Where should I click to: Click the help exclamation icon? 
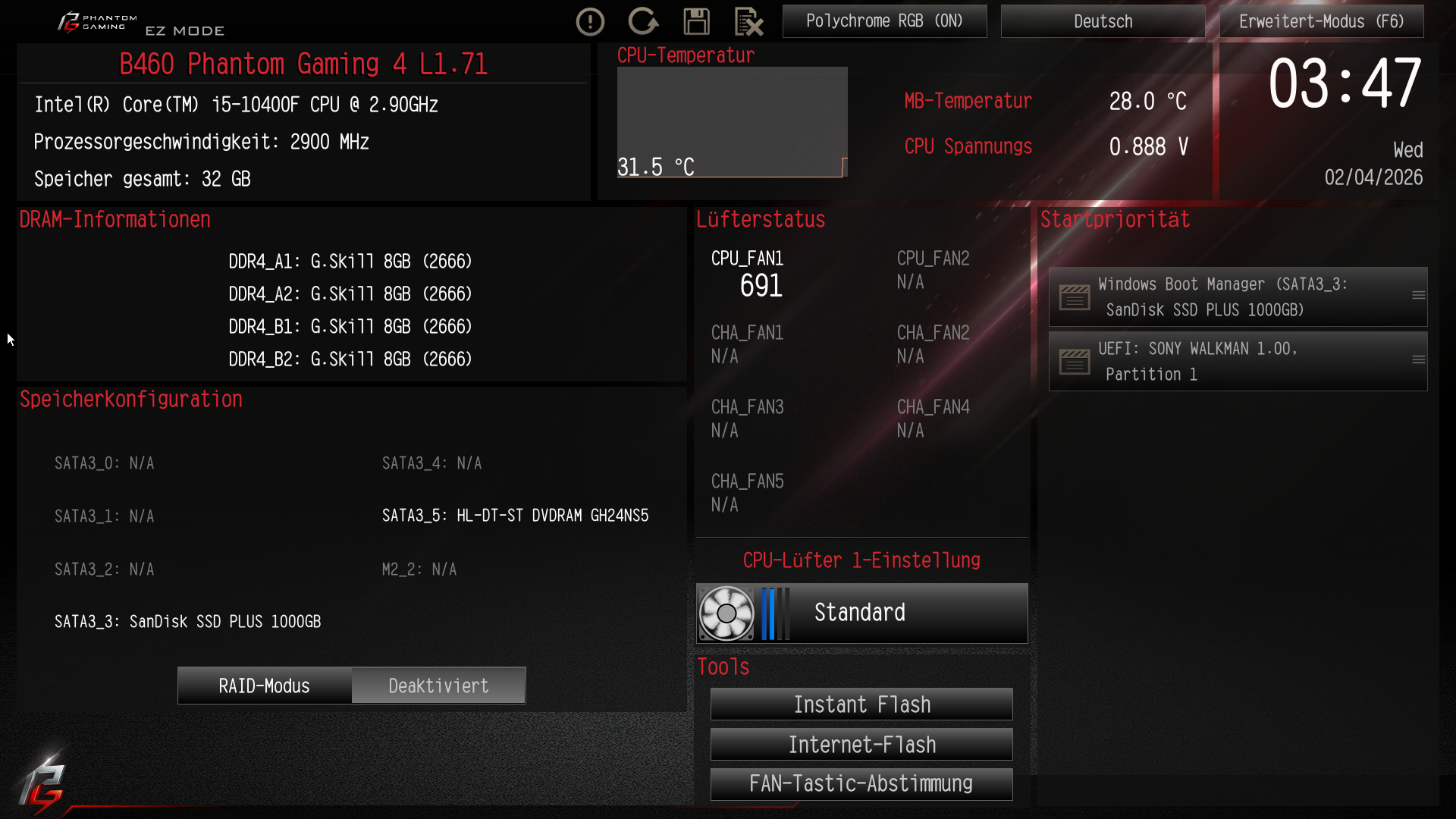tap(590, 21)
